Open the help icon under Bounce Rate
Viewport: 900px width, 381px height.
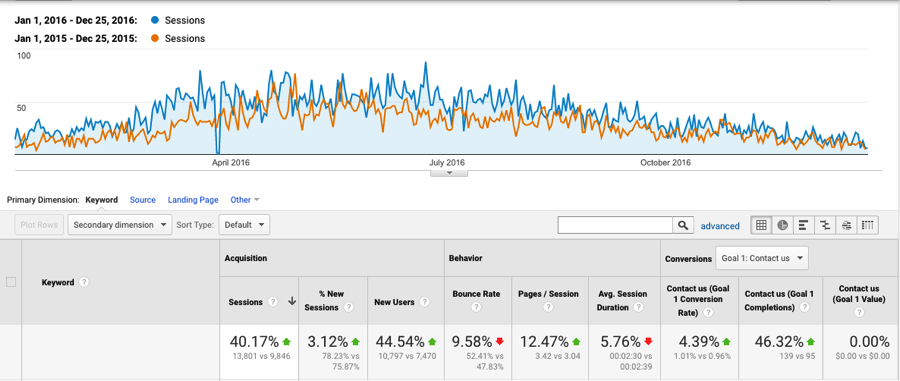pos(475,308)
